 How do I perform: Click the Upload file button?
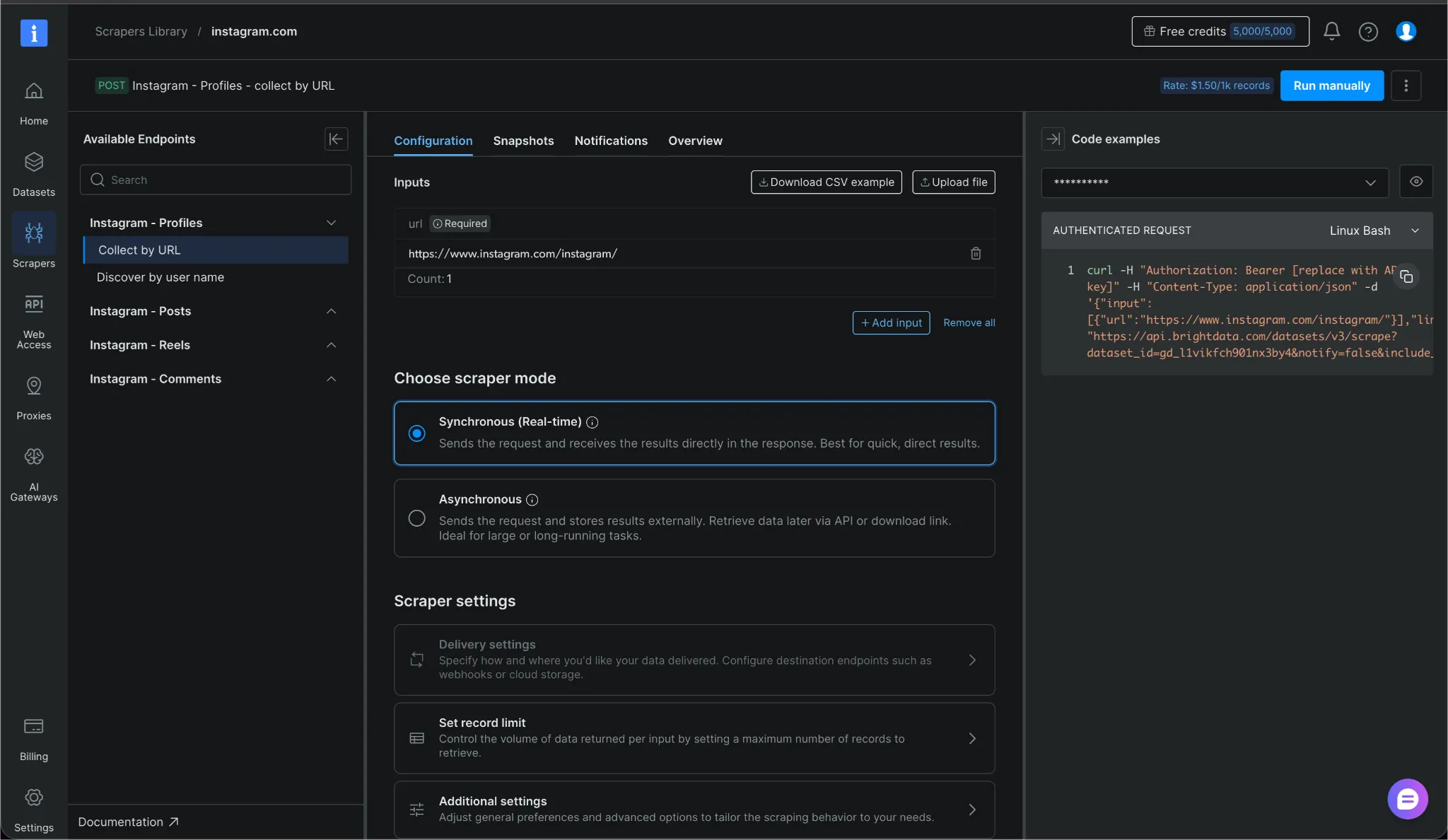tap(954, 182)
